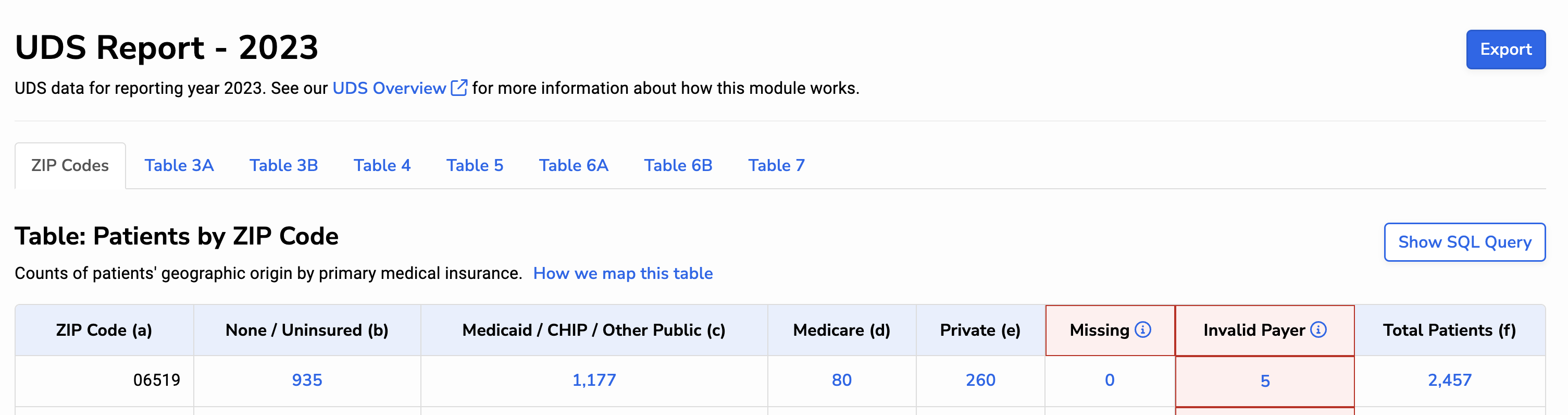Open the Table 5 tab
This screenshot has height=415, width=1568.
click(x=474, y=165)
